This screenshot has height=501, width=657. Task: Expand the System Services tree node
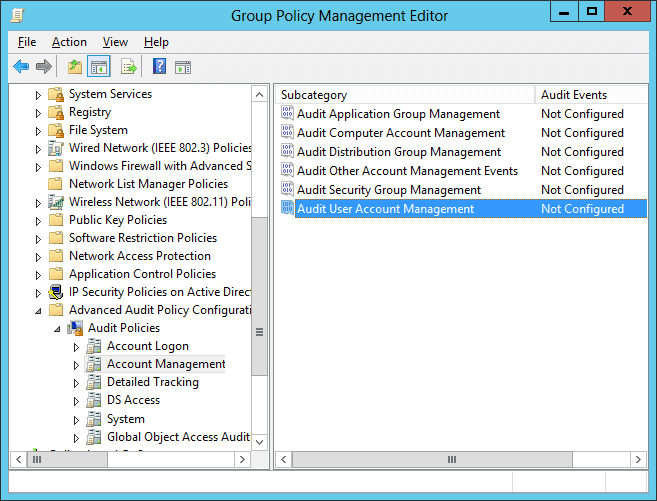[x=38, y=95]
